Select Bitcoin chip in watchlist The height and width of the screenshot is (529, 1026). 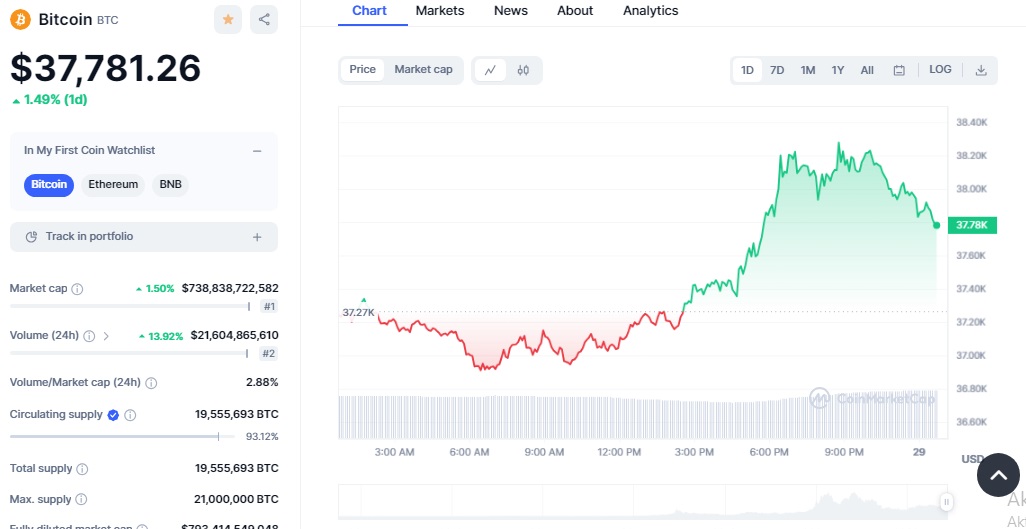coord(49,185)
